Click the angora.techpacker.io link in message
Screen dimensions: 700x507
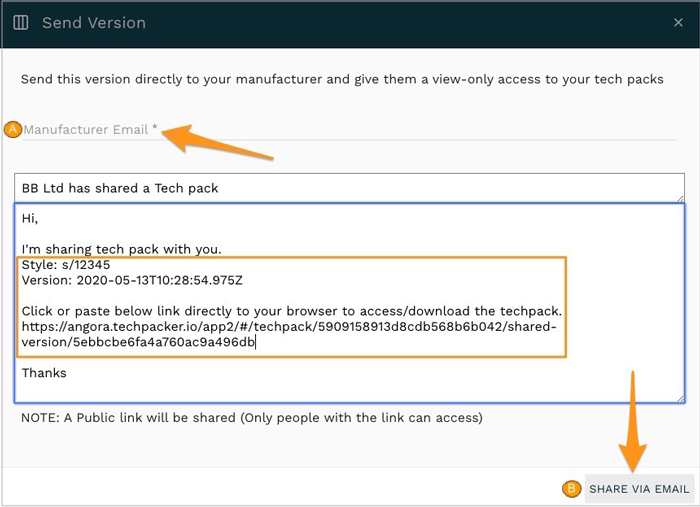[x=290, y=327]
